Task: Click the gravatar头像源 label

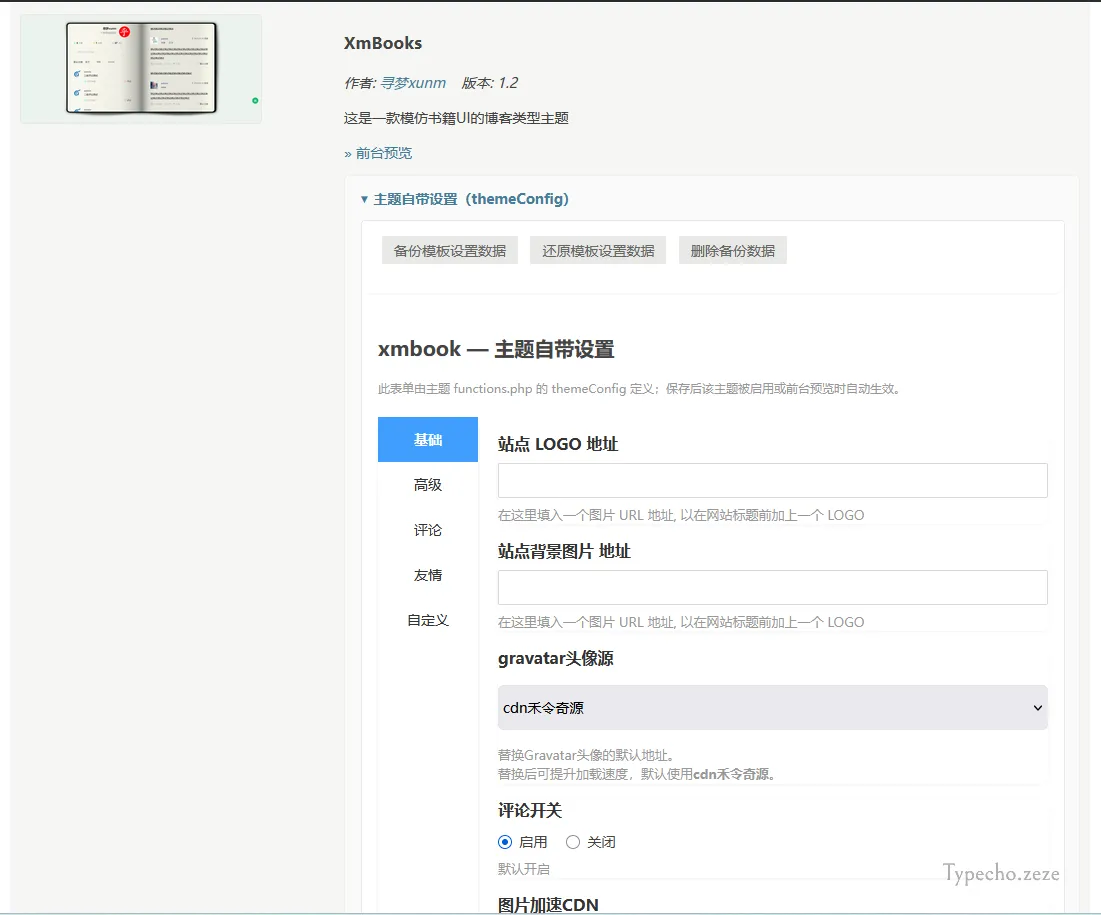Action: 555,659
